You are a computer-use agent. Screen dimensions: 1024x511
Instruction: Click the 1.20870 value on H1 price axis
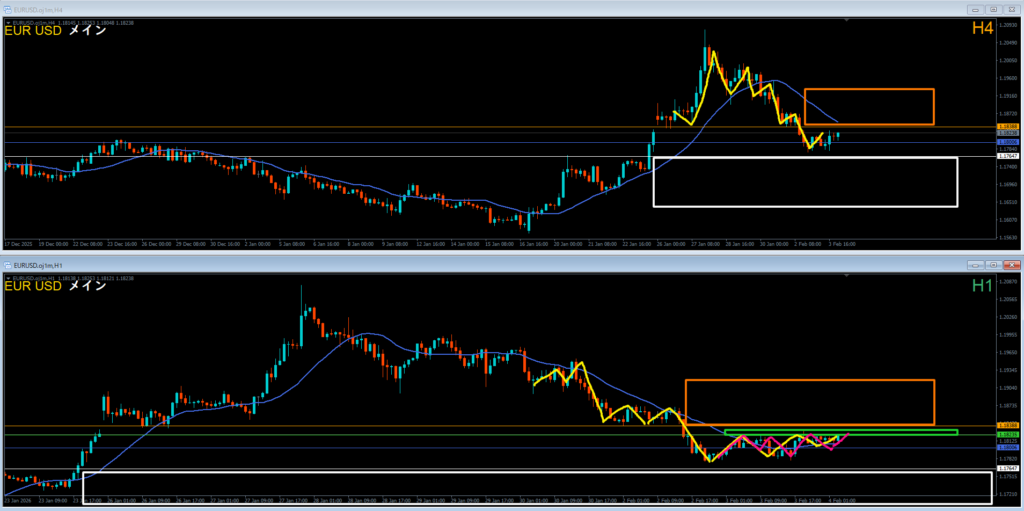point(1008,282)
